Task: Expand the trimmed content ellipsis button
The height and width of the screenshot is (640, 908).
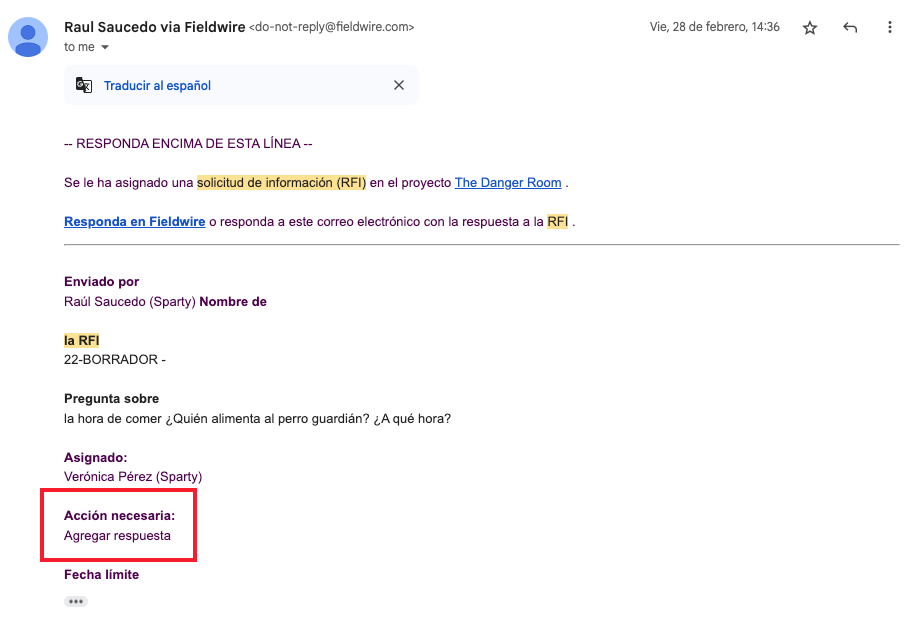Action: click(x=76, y=601)
